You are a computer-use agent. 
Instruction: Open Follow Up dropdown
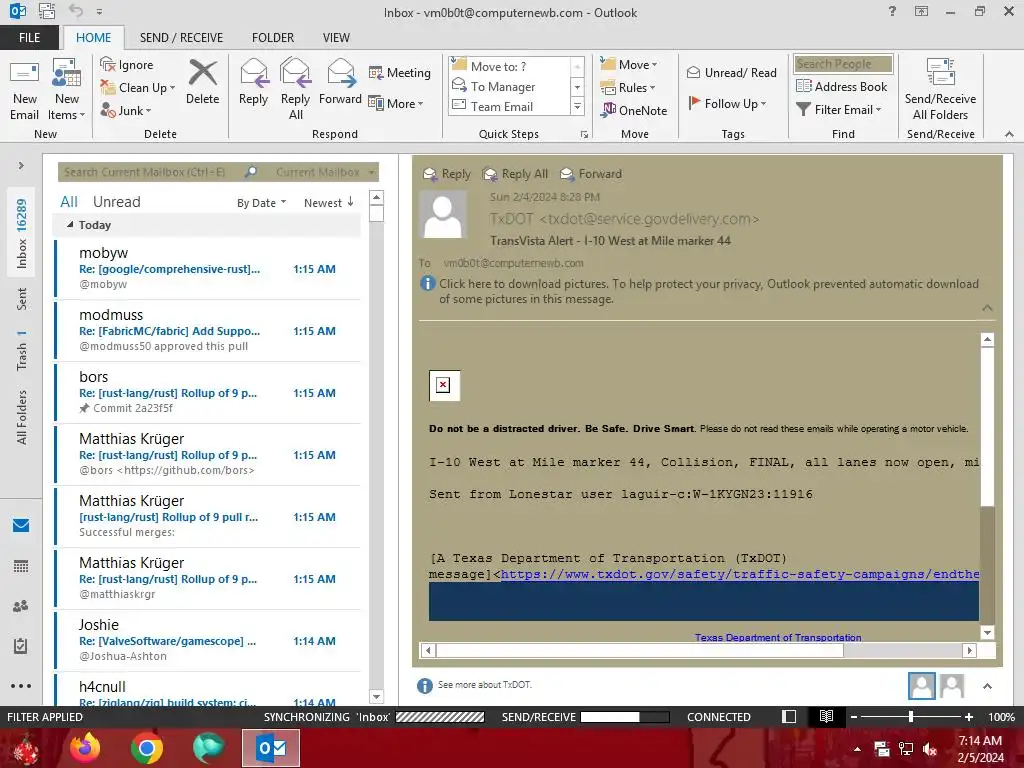(727, 103)
